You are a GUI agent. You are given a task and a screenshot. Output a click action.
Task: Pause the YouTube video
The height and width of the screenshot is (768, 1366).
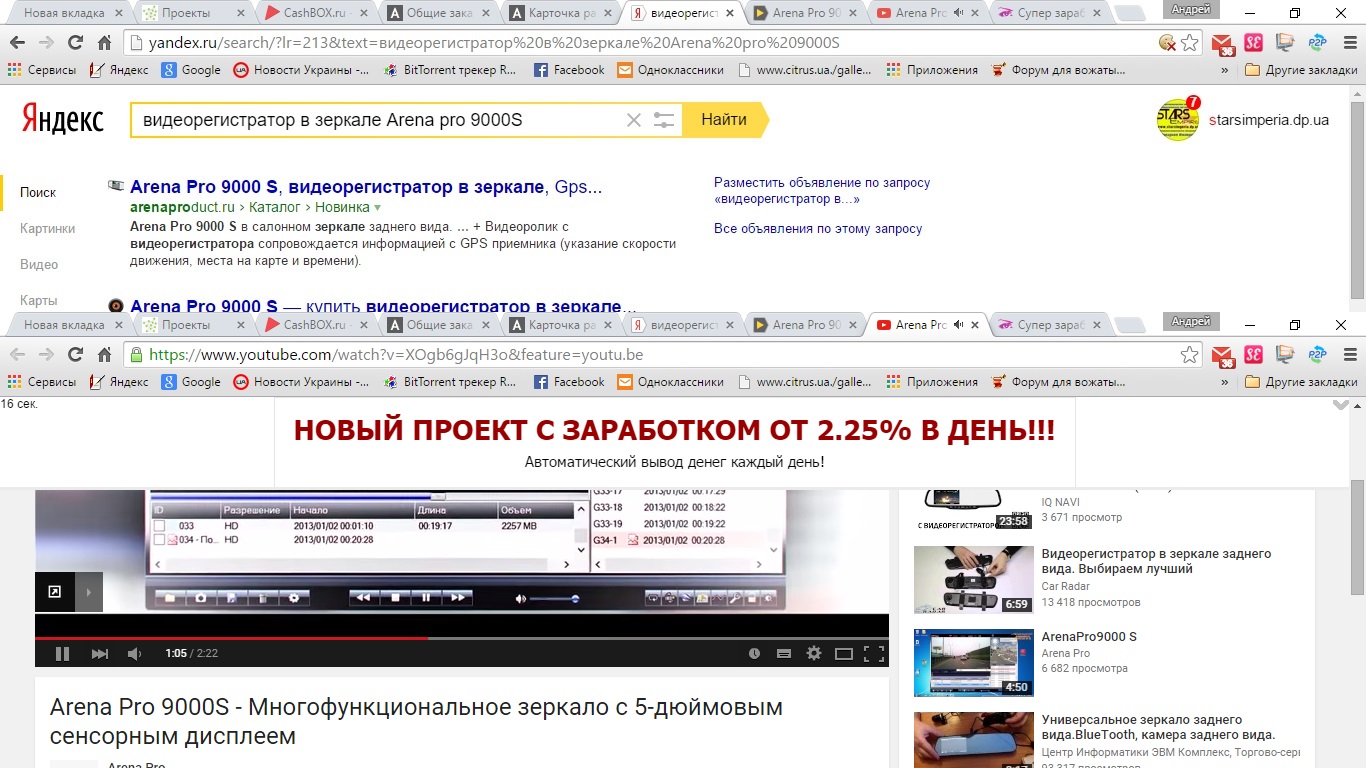62,654
